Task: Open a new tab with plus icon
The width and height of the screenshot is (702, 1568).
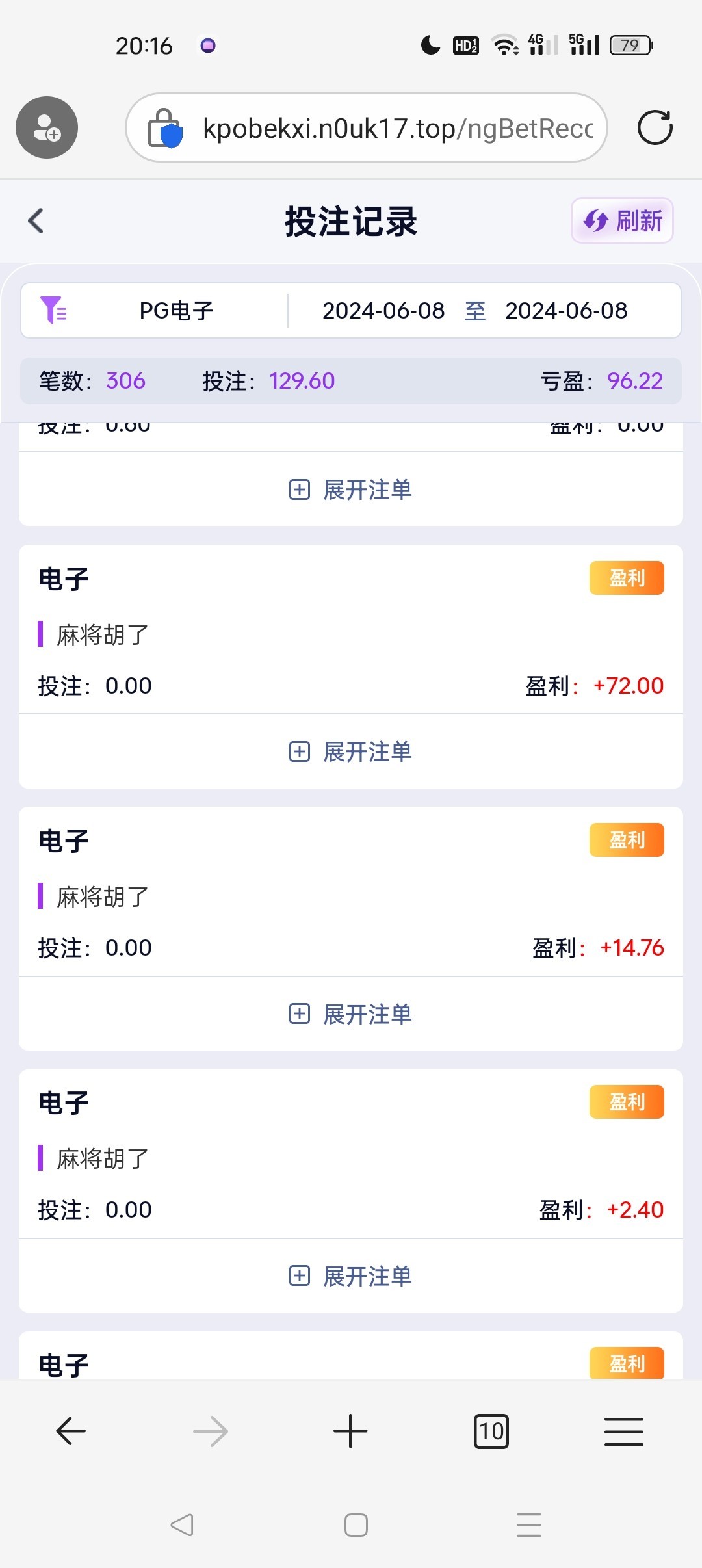Action: (350, 1431)
